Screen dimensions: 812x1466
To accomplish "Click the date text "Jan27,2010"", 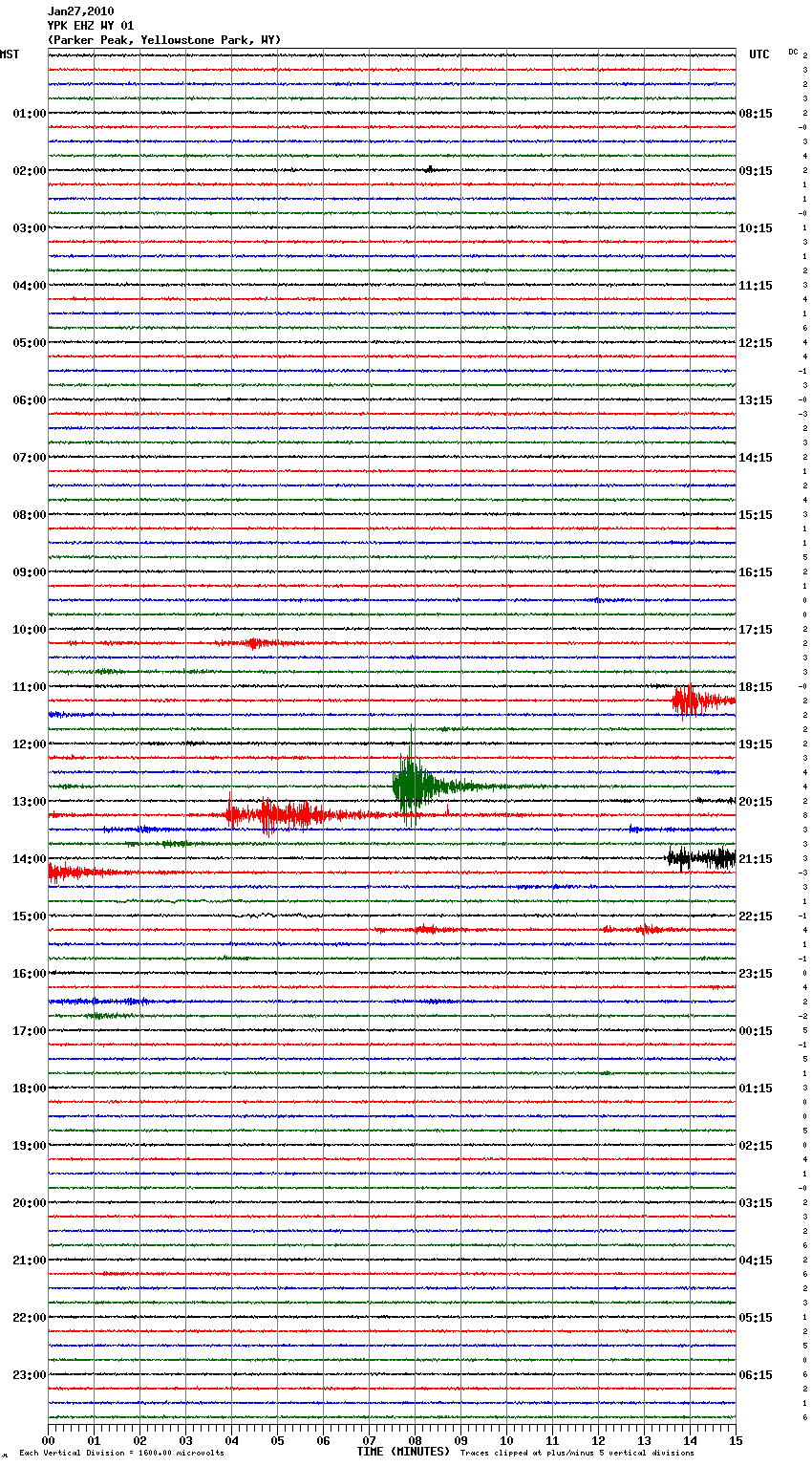I will 80,11.
